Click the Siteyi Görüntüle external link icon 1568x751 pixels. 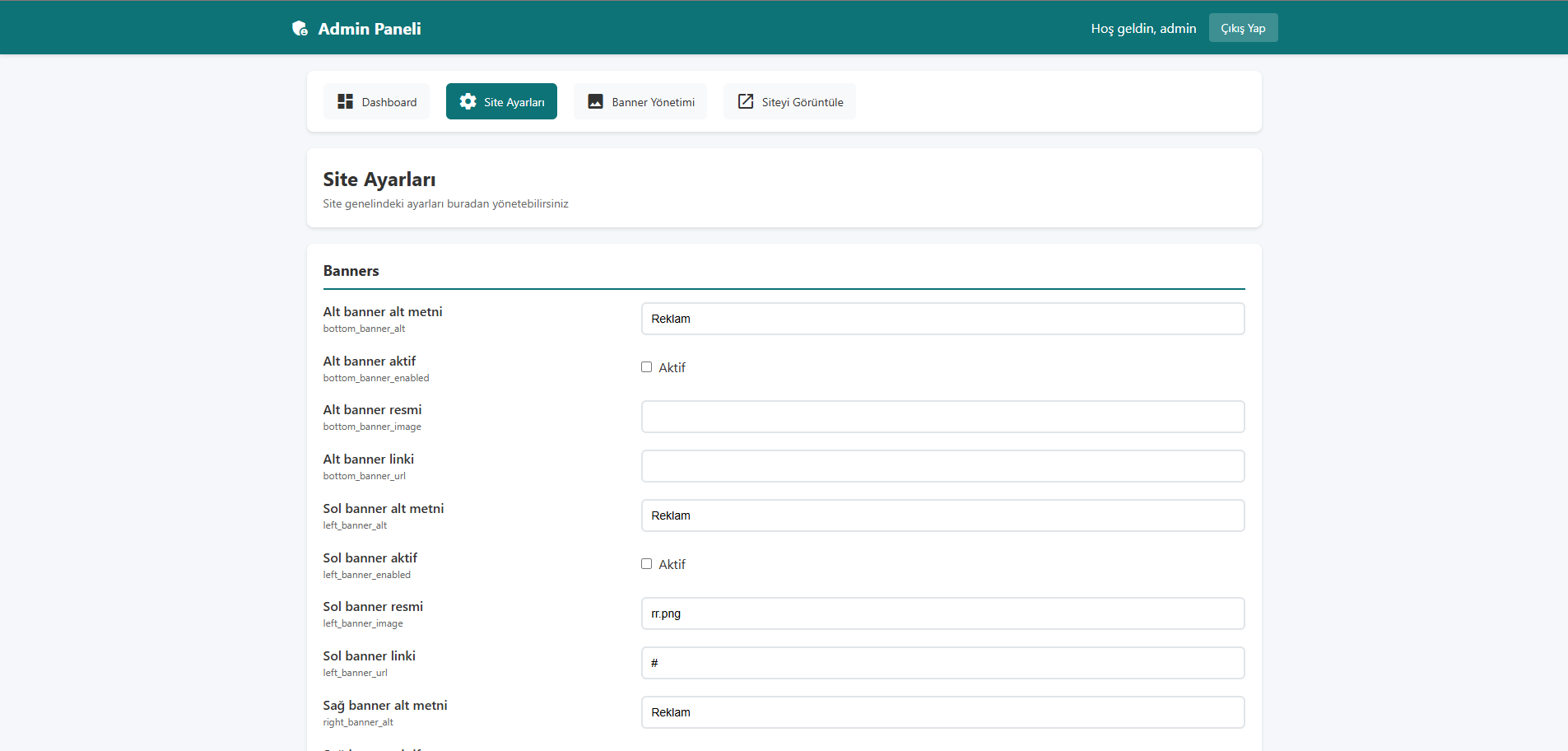click(745, 101)
